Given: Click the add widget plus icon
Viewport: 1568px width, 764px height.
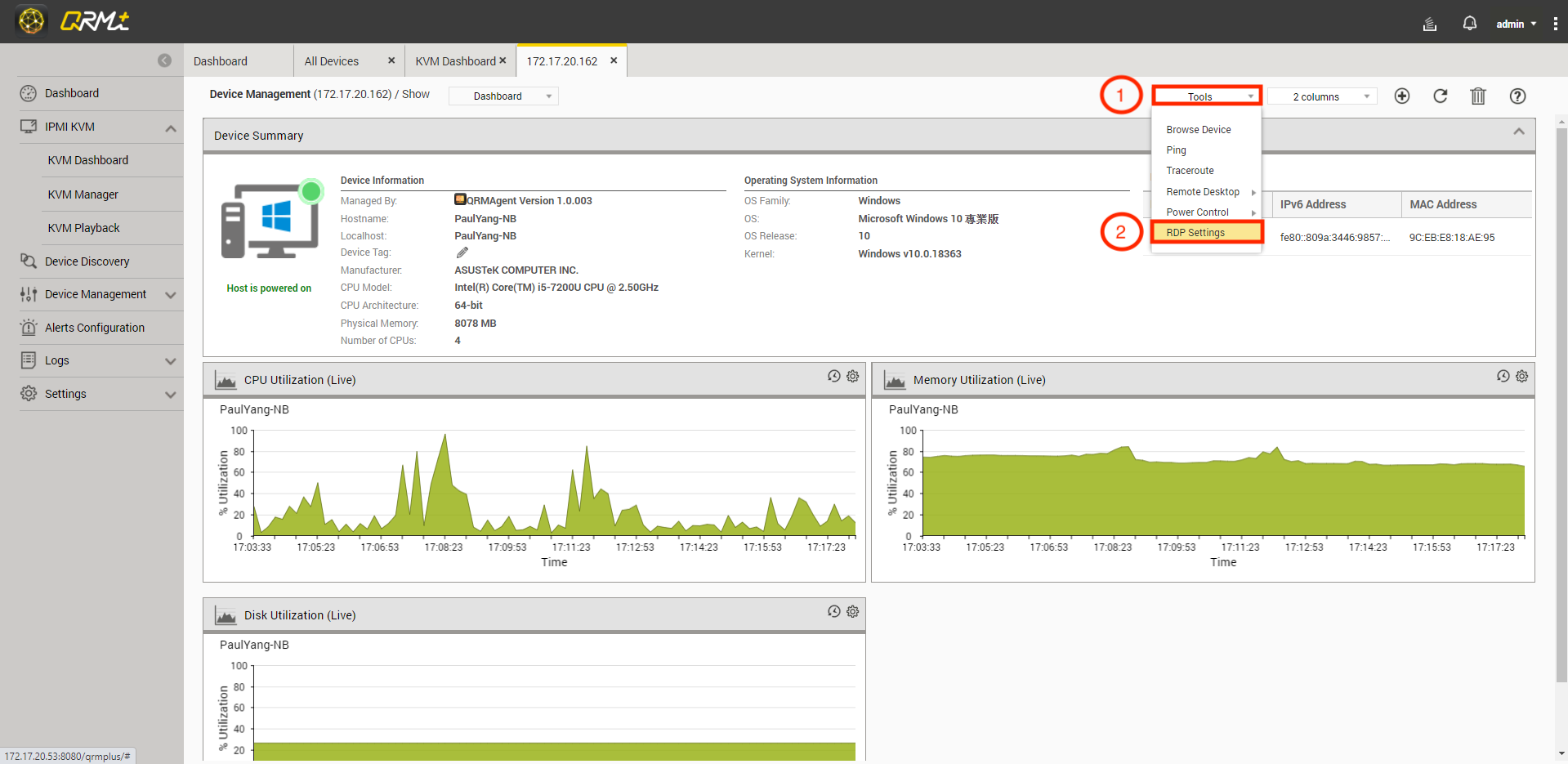Looking at the screenshot, I should pyautogui.click(x=1402, y=96).
